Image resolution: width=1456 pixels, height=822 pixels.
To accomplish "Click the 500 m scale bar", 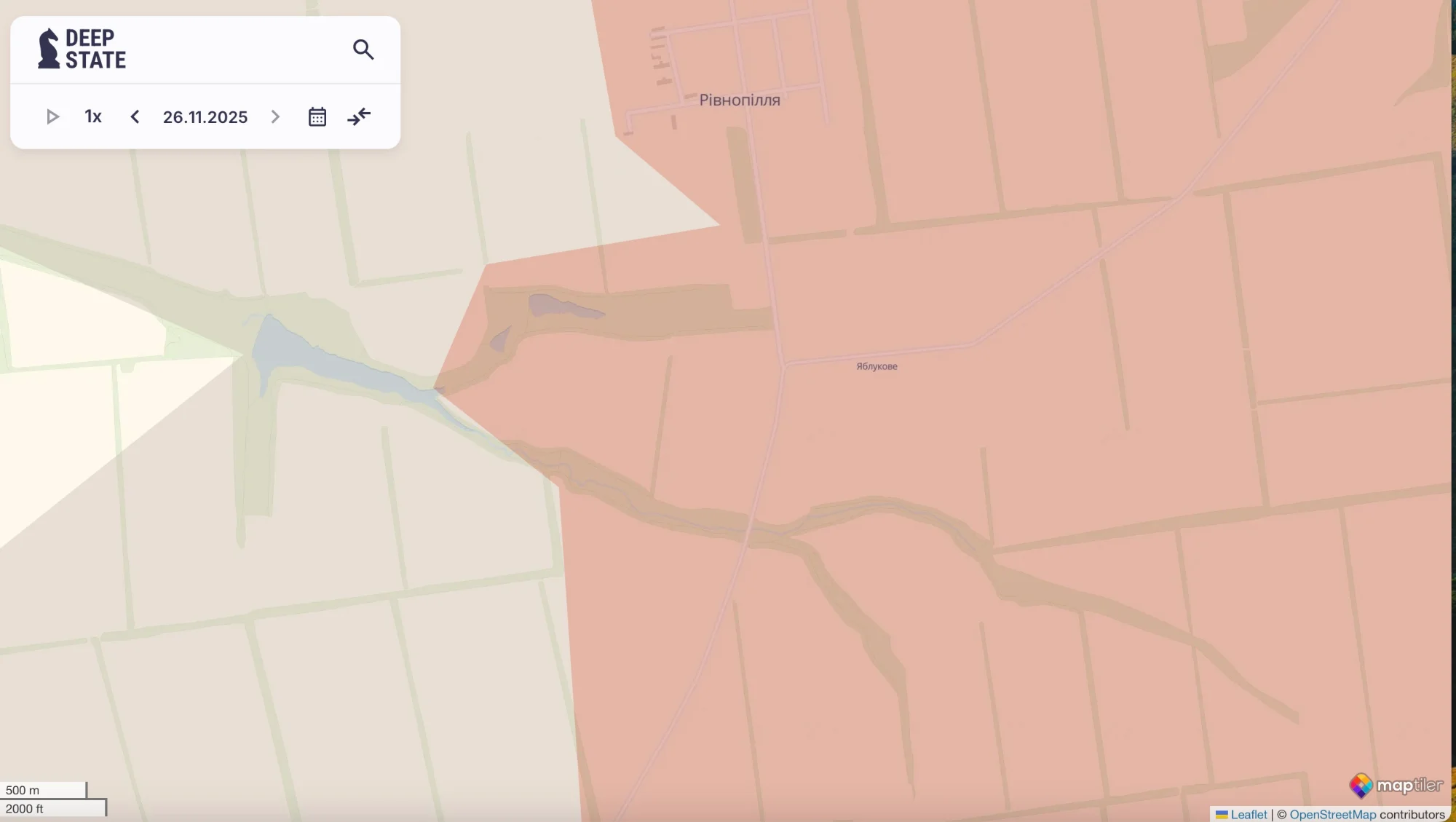I will [43, 790].
